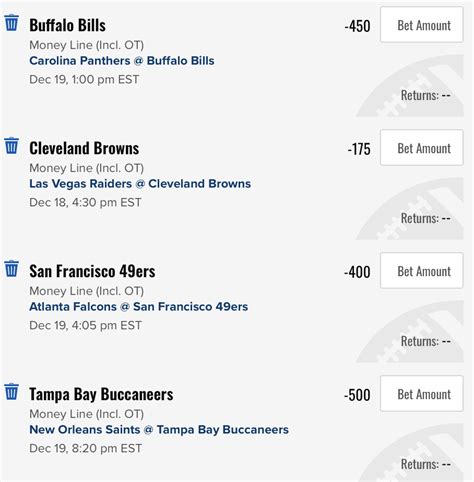Click Bet Amount input for Tampa Bay Buccaneers
The width and height of the screenshot is (474, 482).
tap(422, 394)
